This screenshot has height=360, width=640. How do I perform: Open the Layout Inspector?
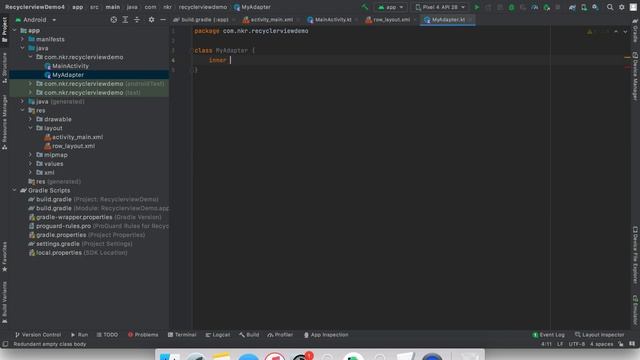click(600, 335)
